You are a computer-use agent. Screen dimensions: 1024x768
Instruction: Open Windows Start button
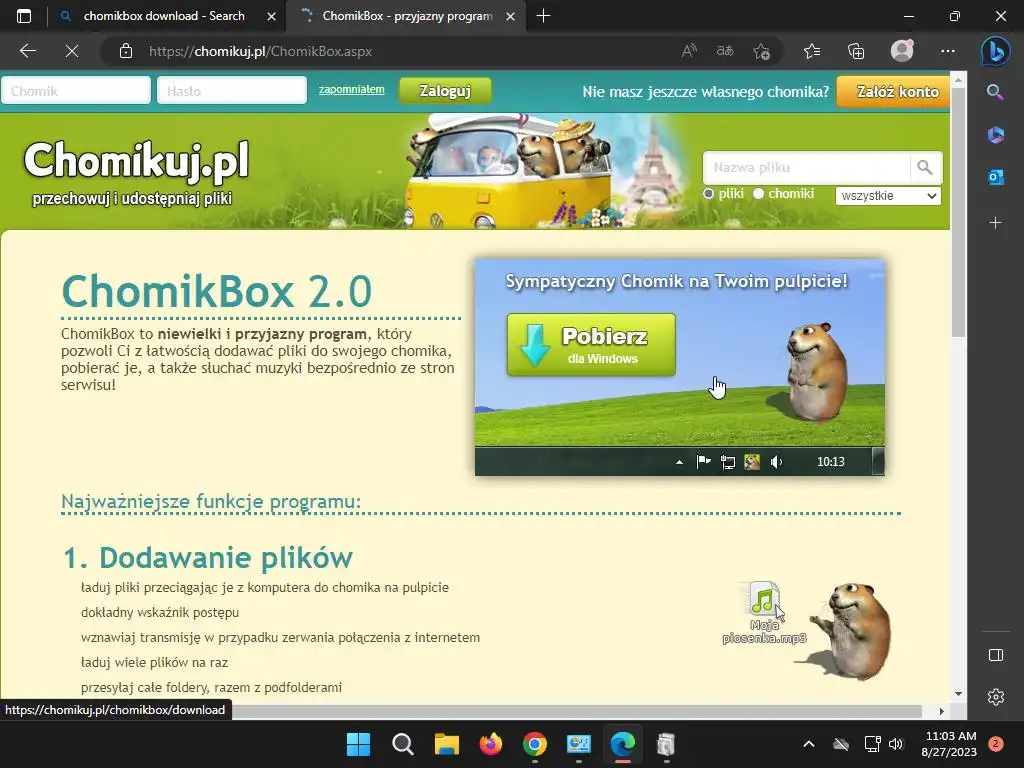[x=359, y=744]
